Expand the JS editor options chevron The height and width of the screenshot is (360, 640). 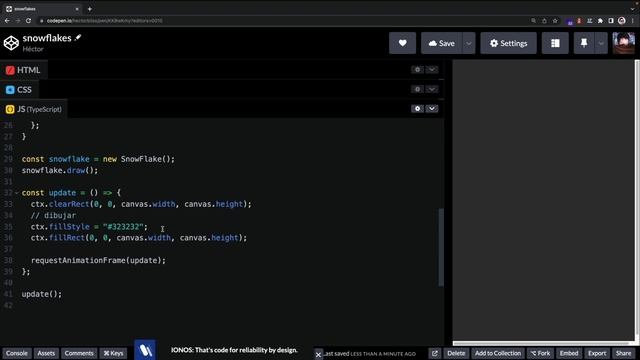click(x=431, y=109)
